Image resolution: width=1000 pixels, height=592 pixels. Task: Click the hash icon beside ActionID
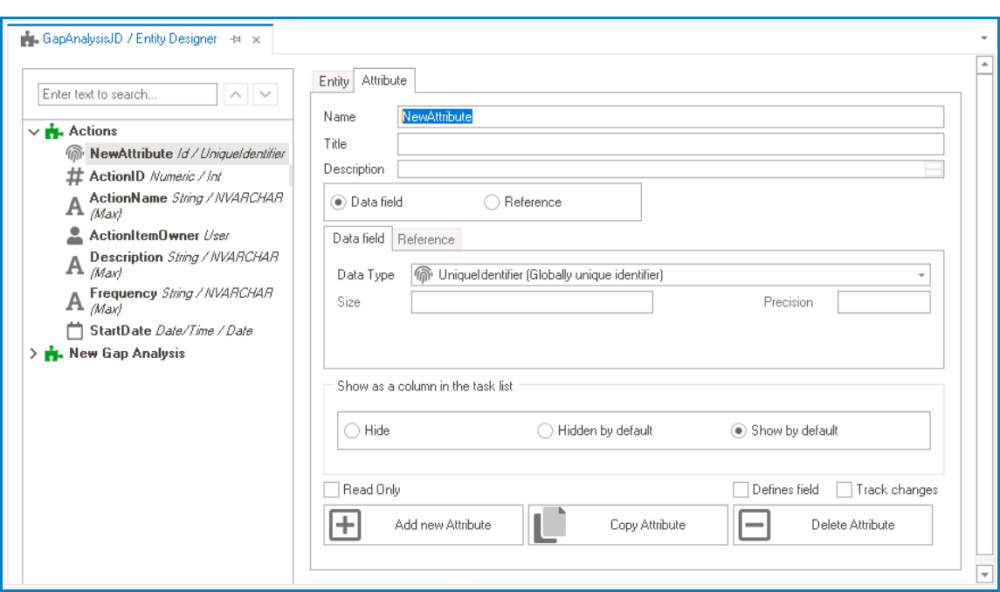click(75, 177)
